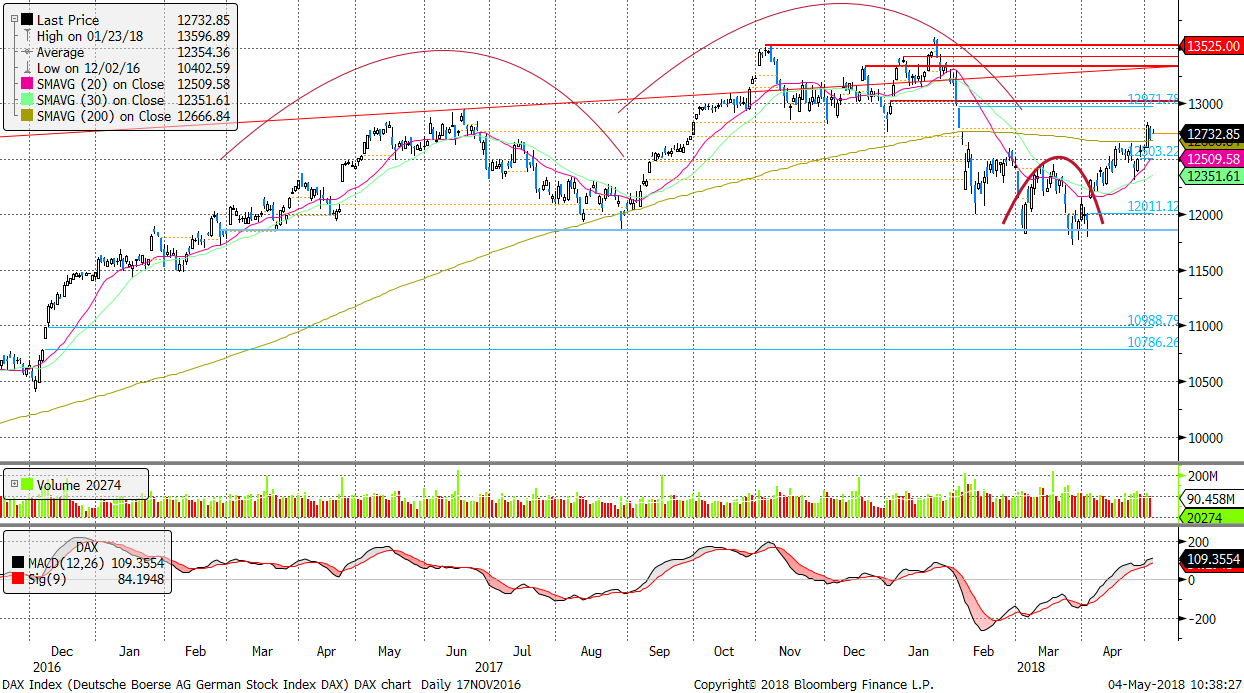1244x693 pixels.
Task: Click the black Last Price color swatch
Action: coord(27,20)
